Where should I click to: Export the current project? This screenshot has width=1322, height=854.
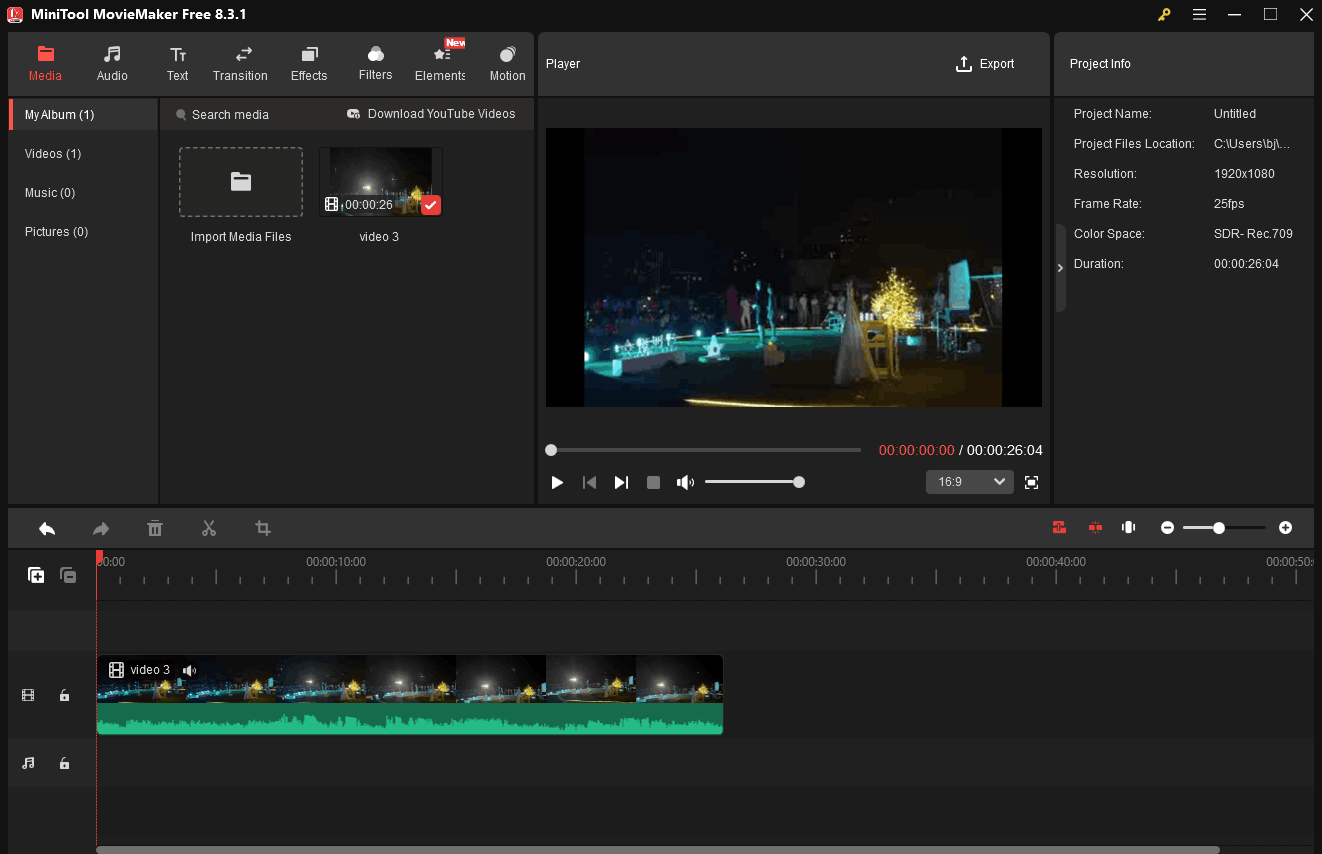tap(985, 63)
